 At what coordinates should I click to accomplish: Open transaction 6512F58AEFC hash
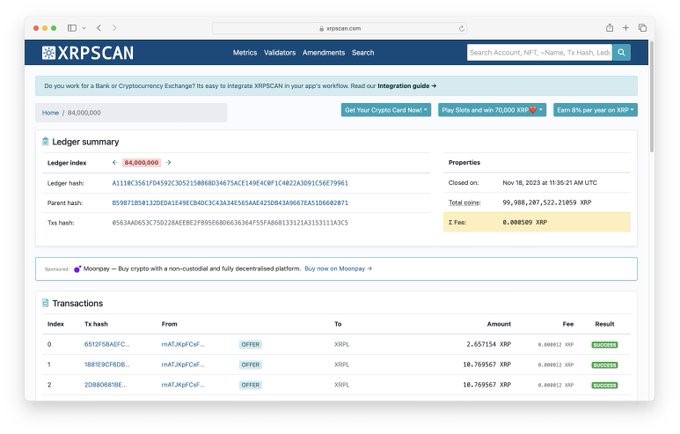[107, 344]
